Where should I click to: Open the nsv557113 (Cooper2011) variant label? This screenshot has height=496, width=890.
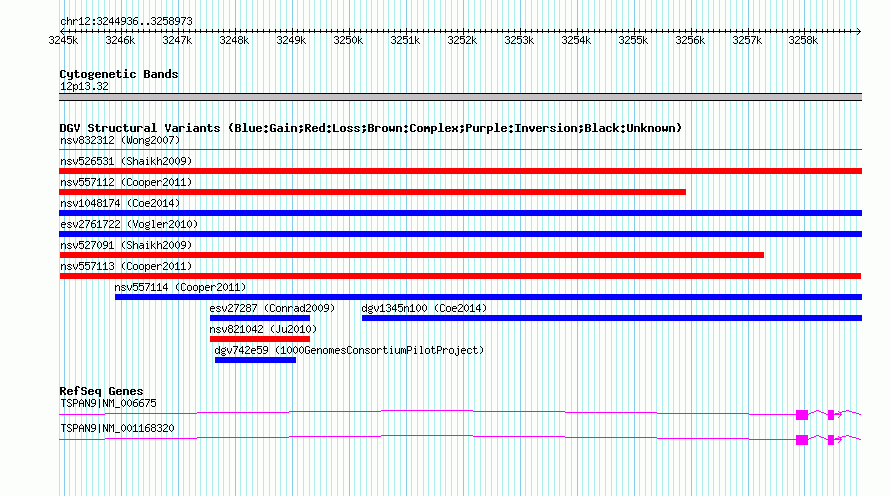126,266
